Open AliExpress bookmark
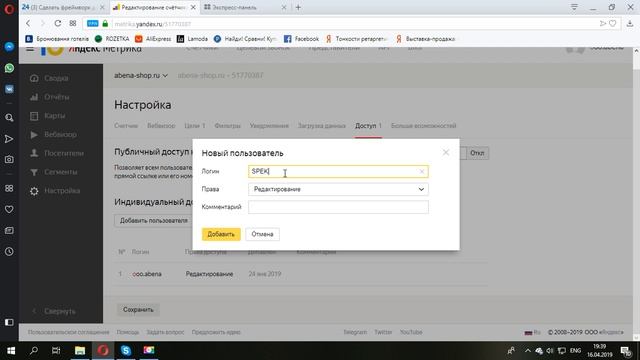 (153, 39)
